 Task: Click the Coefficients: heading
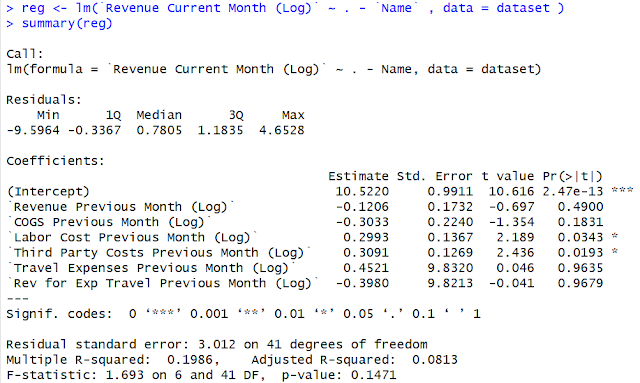tap(55, 161)
